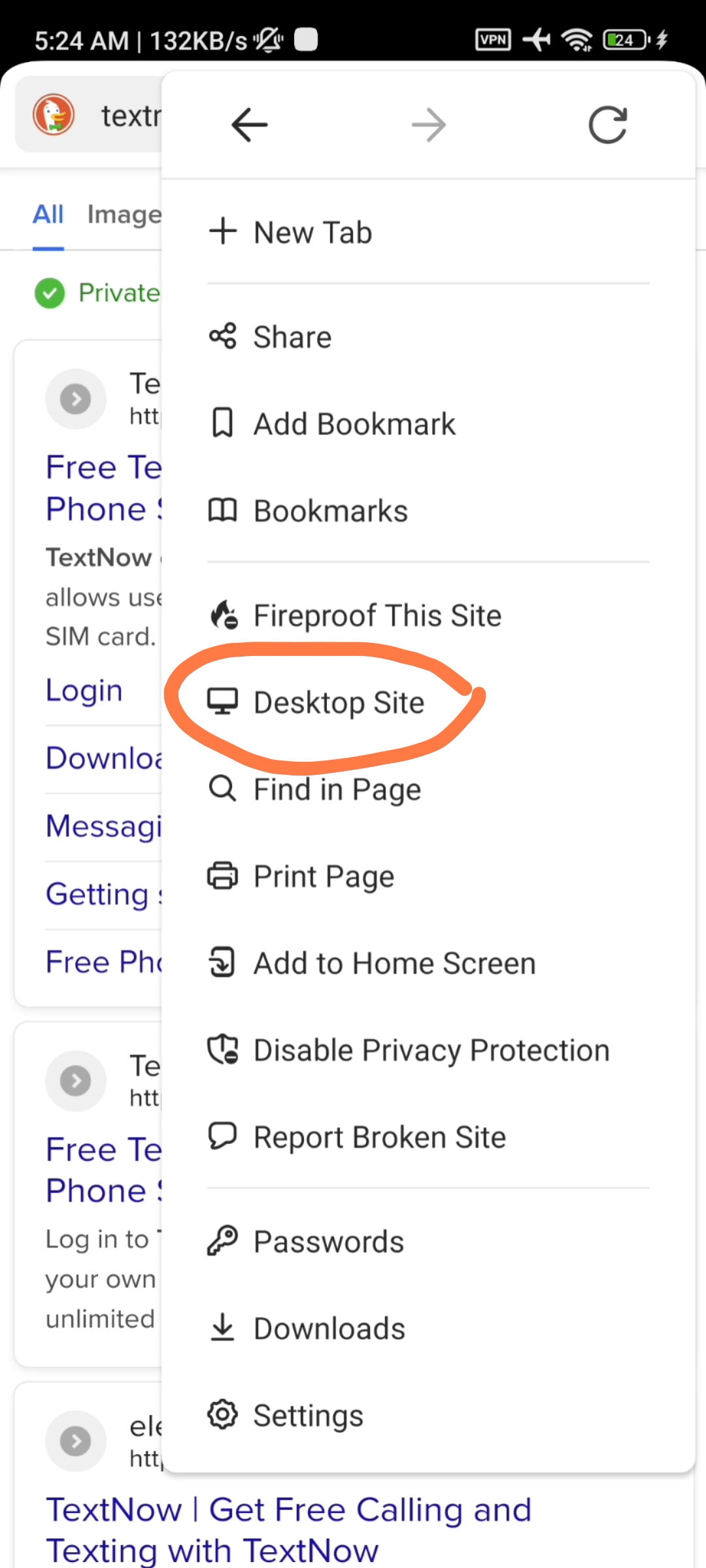
Task: Tap the DuckDuckGo logo icon
Action: [x=54, y=115]
